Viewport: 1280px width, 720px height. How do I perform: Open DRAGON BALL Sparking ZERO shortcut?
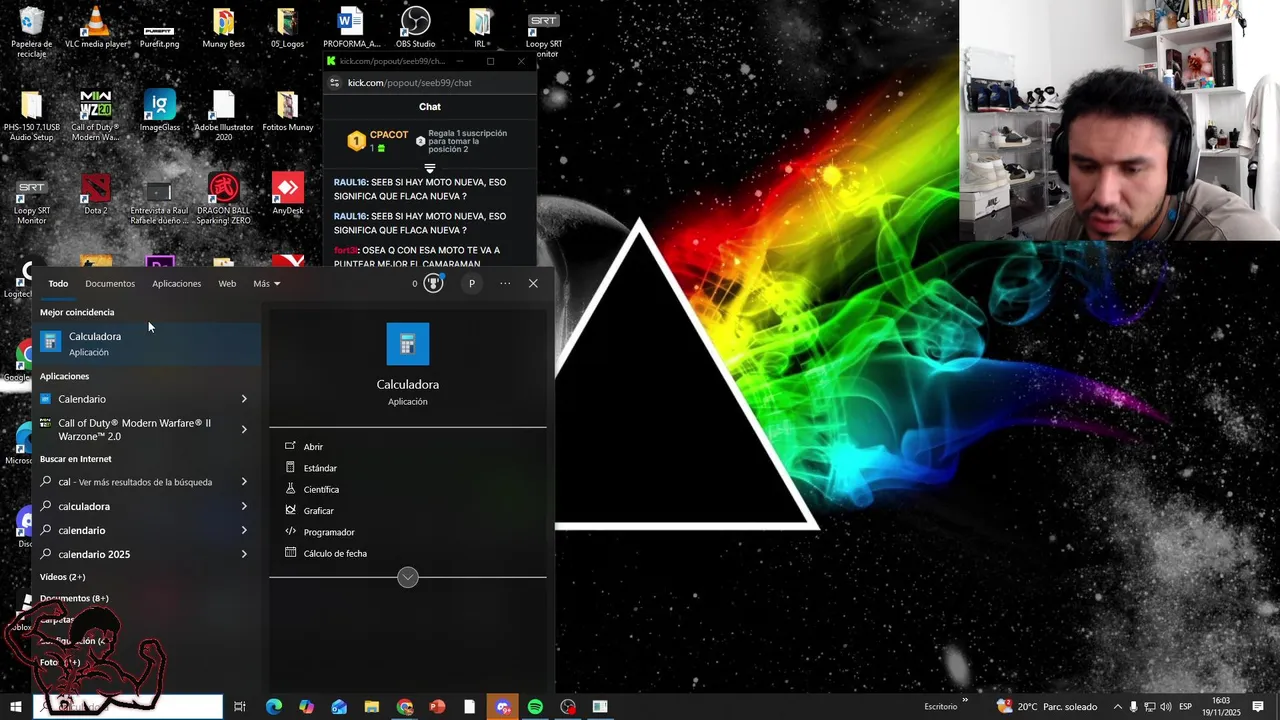[x=224, y=199]
